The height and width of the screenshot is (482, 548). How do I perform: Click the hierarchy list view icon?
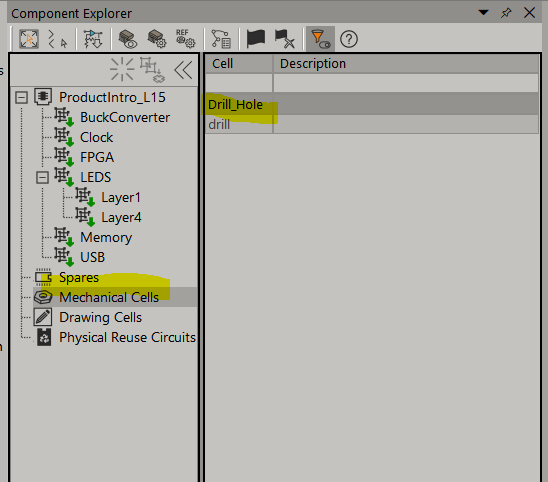221,39
